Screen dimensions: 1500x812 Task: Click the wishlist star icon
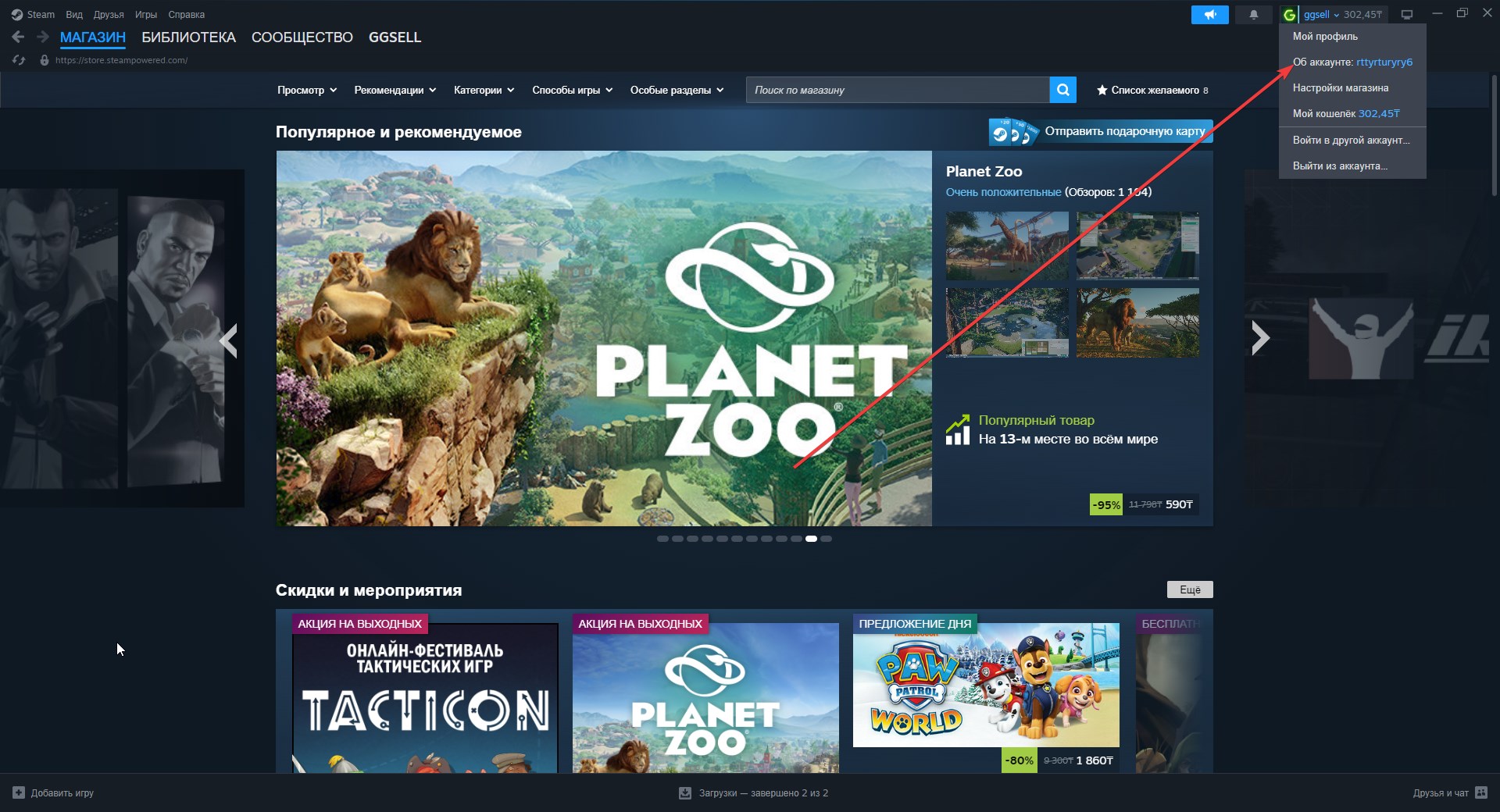[1102, 91]
